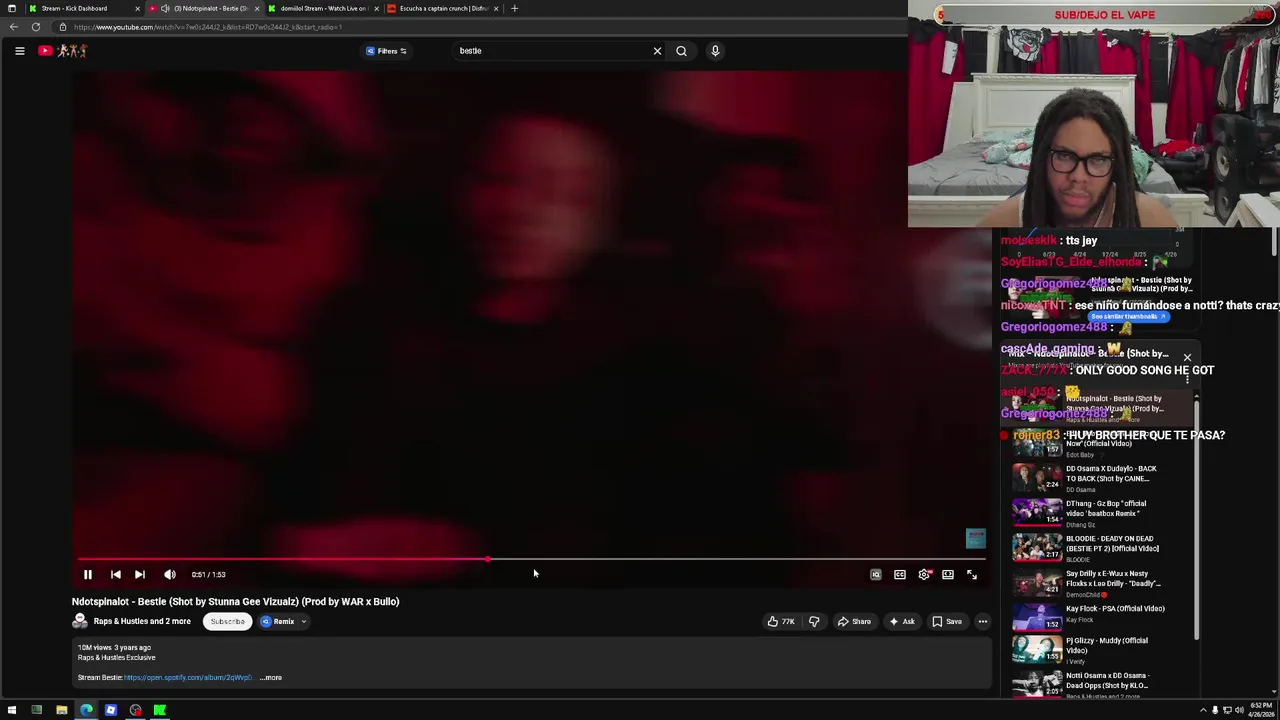The image size is (1280, 720).
Task: Click Ndotspinalot - Bestie video title
Action: pyautogui.click(x=235, y=601)
